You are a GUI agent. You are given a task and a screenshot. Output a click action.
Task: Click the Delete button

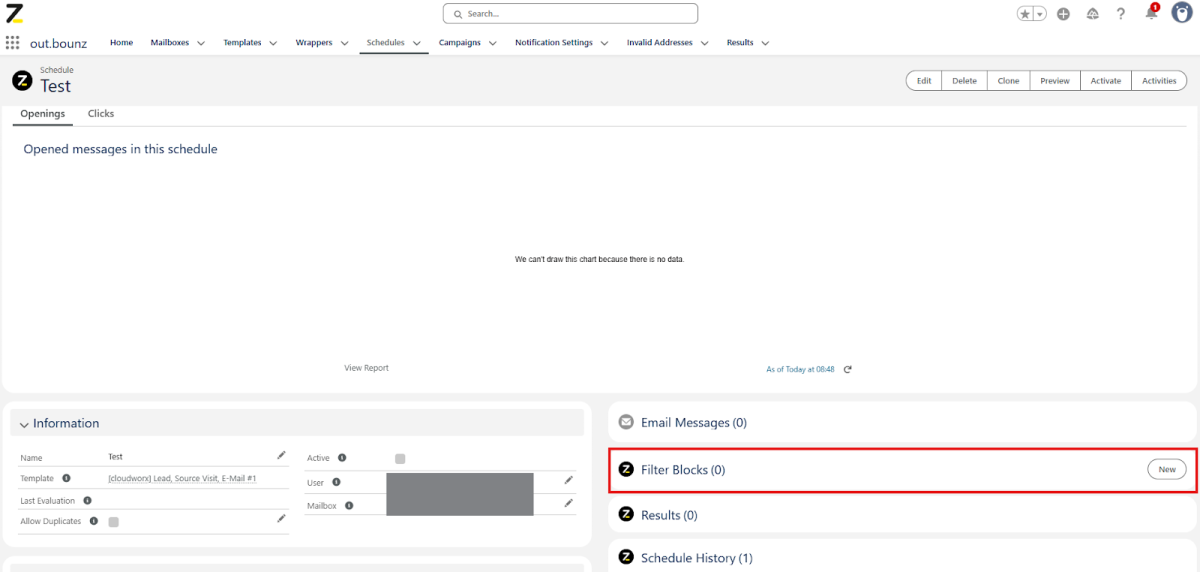tap(964, 81)
